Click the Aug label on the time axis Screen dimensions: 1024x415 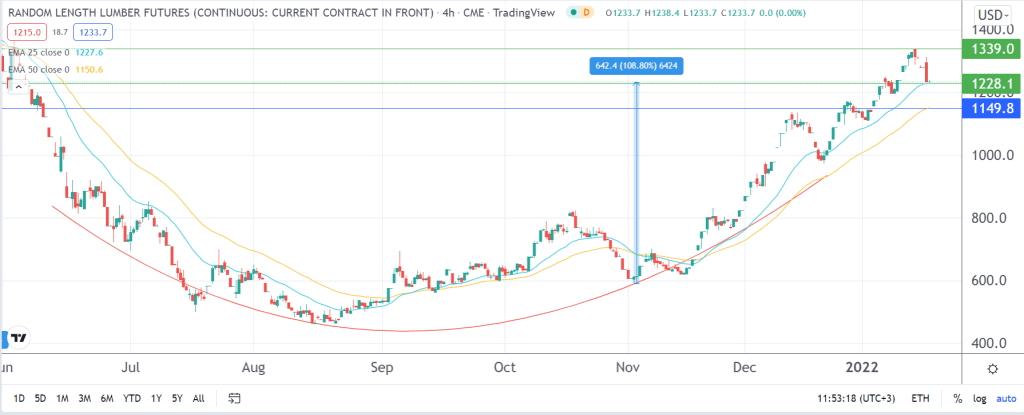click(253, 369)
